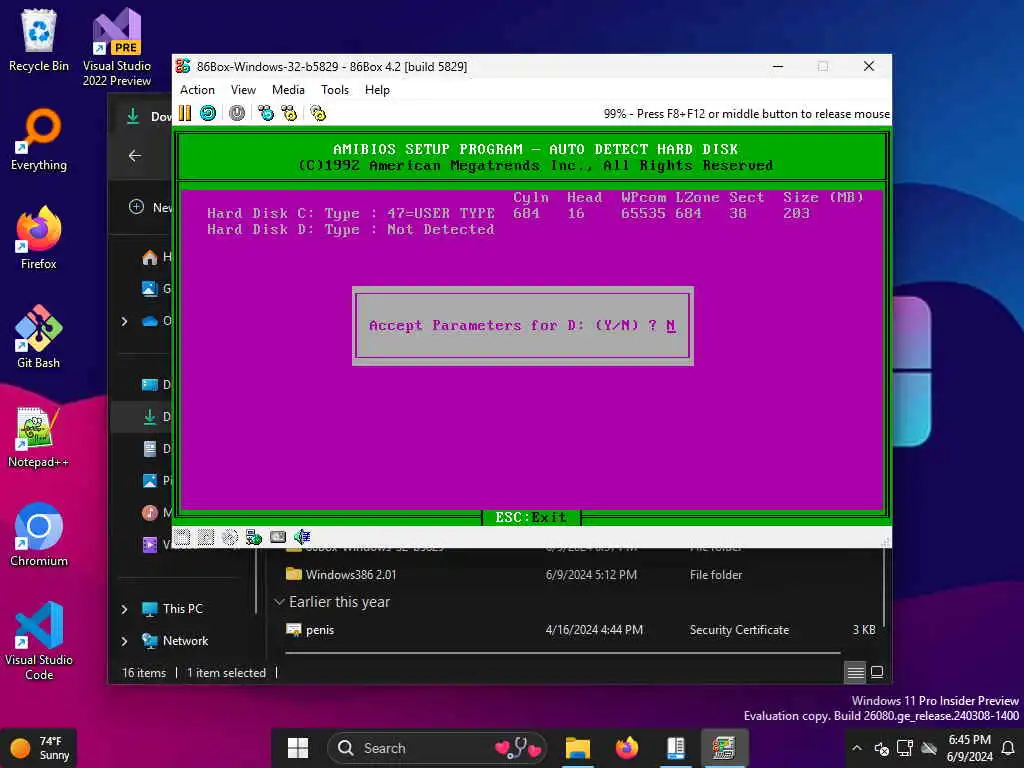The image size is (1024, 768).
Task: Click the New plus icon in File Explorer
Action: [136, 207]
